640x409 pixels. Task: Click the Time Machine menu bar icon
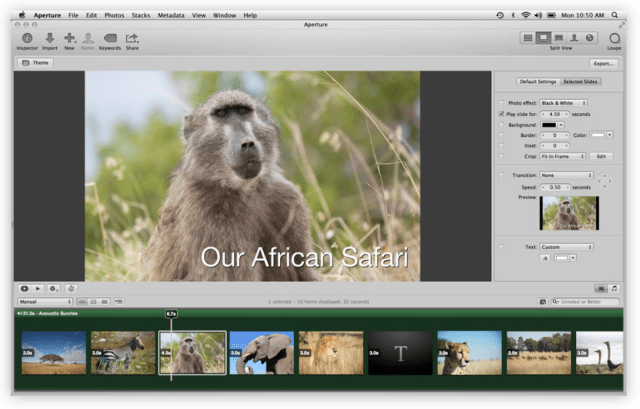click(500, 15)
